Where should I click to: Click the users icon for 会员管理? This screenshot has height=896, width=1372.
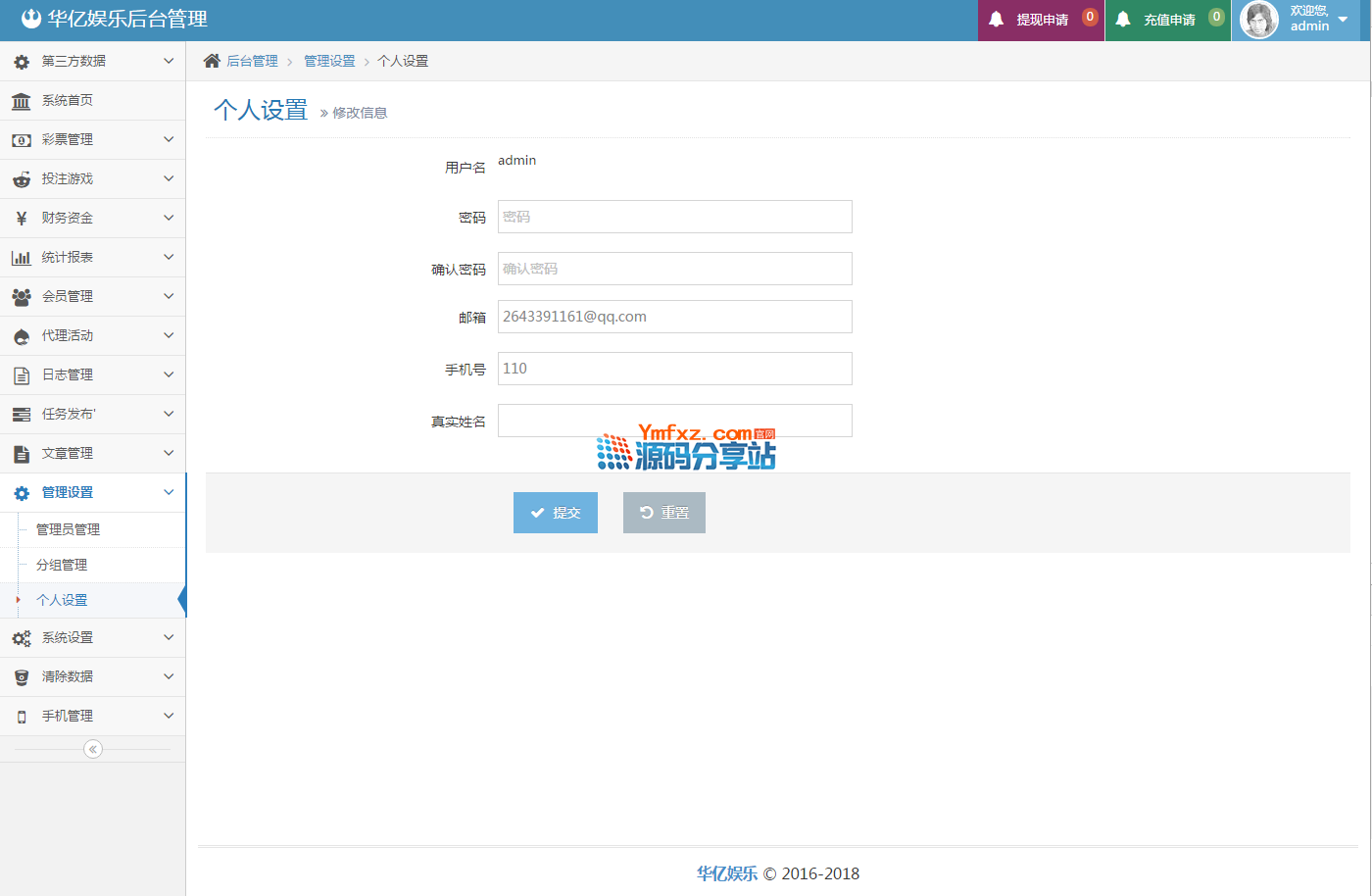click(21, 297)
